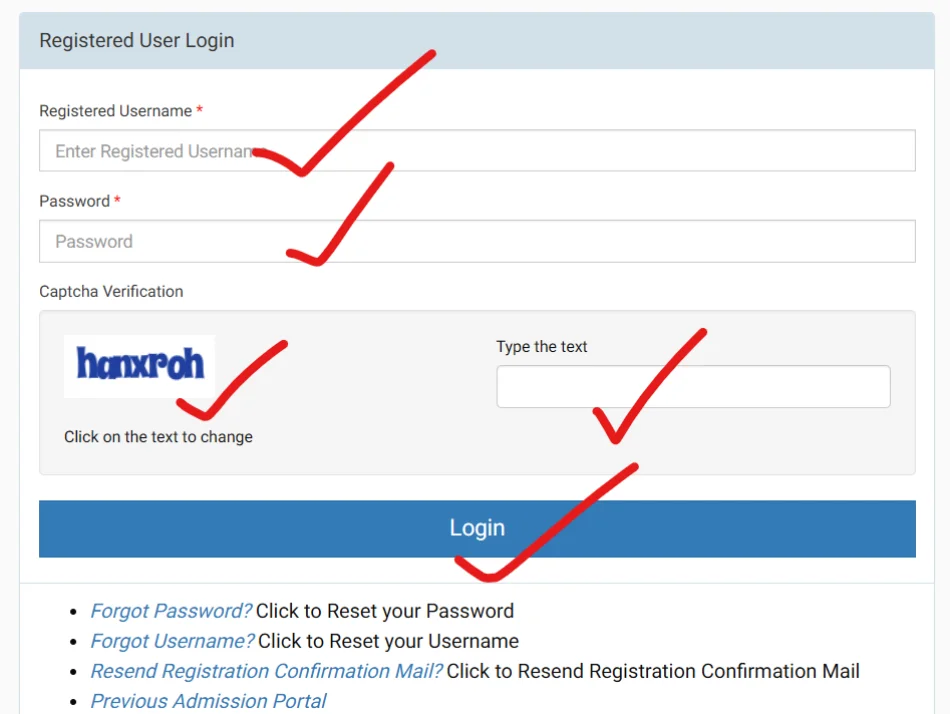Follow the Resend Registration Confirmation Mail? link
The image size is (950, 714).
click(x=267, y=672)
